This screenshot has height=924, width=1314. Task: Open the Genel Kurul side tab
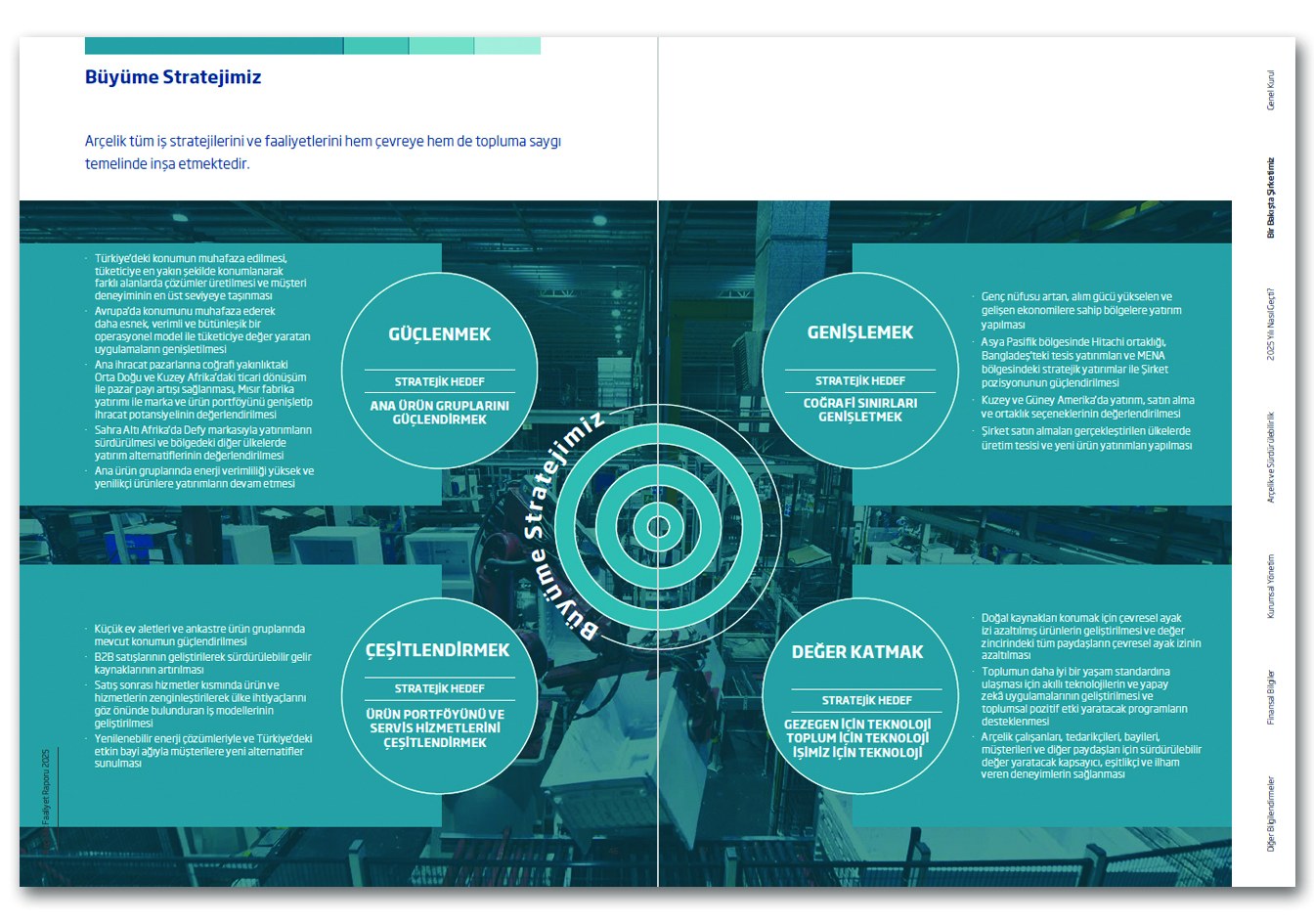[1271, 90]
